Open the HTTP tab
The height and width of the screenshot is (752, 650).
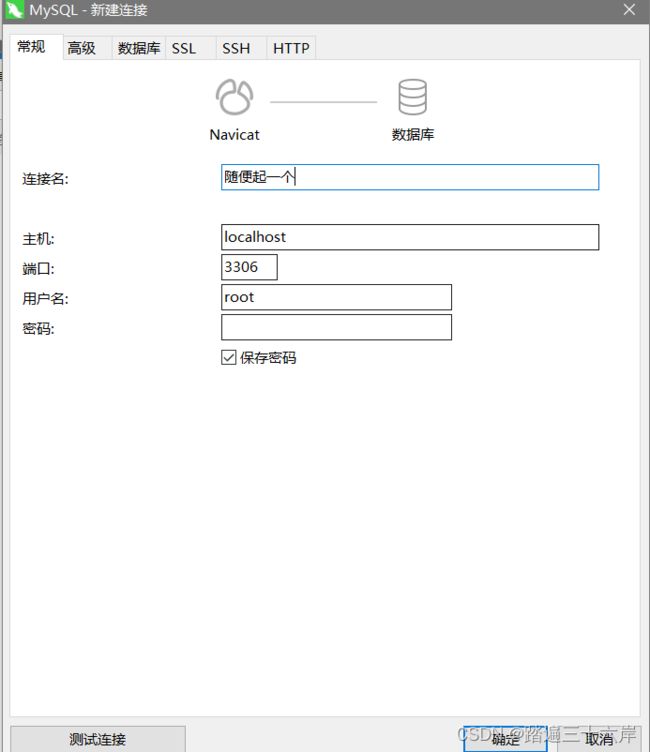click(291, 48)
